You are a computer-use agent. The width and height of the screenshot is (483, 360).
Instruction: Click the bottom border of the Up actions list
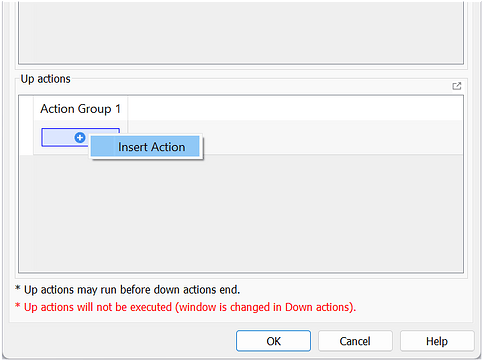tap(241, 272)
